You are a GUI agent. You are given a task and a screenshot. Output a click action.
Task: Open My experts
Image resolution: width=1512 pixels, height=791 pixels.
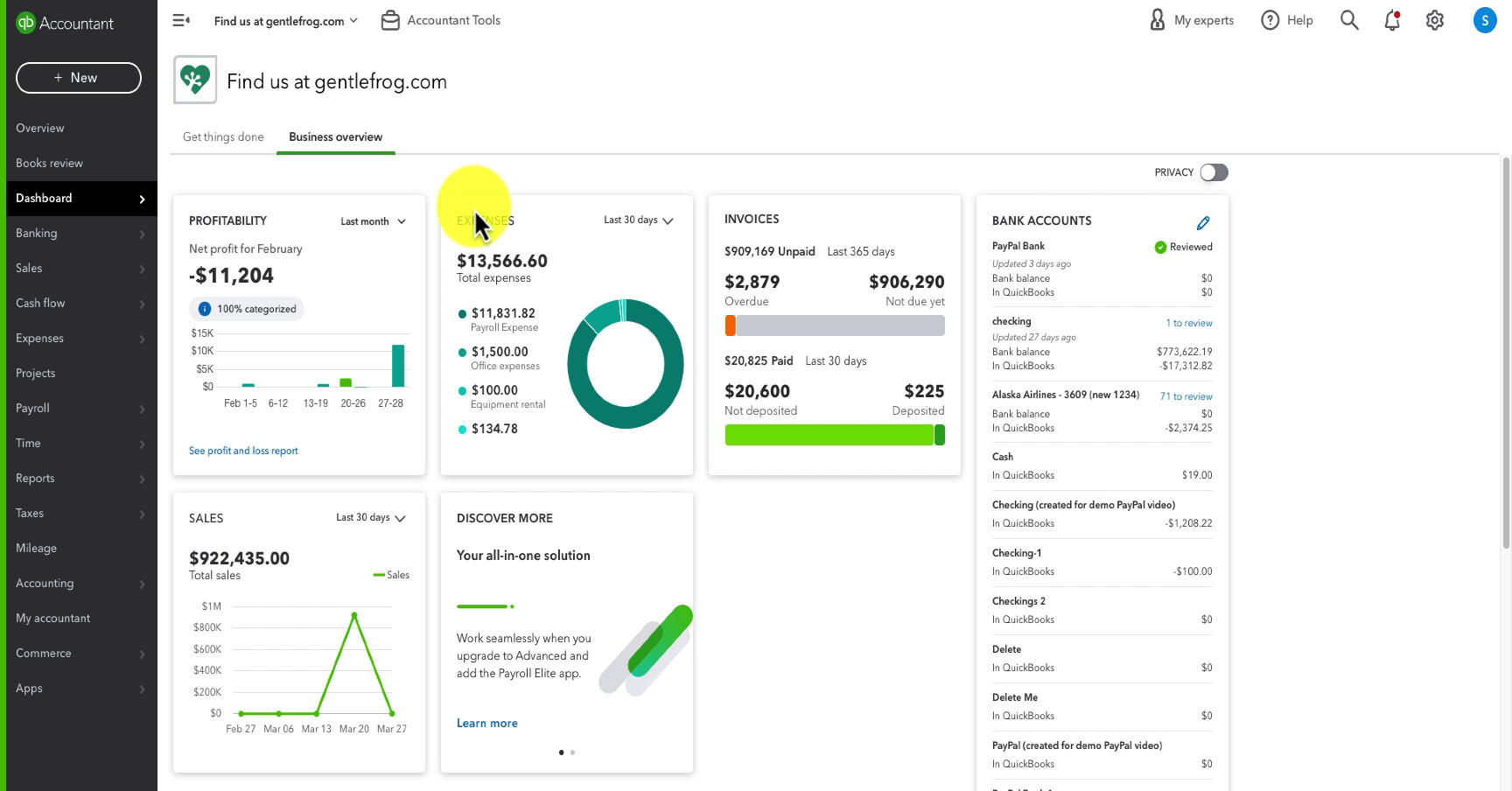pyautogui.click(x=1191, y=20)
